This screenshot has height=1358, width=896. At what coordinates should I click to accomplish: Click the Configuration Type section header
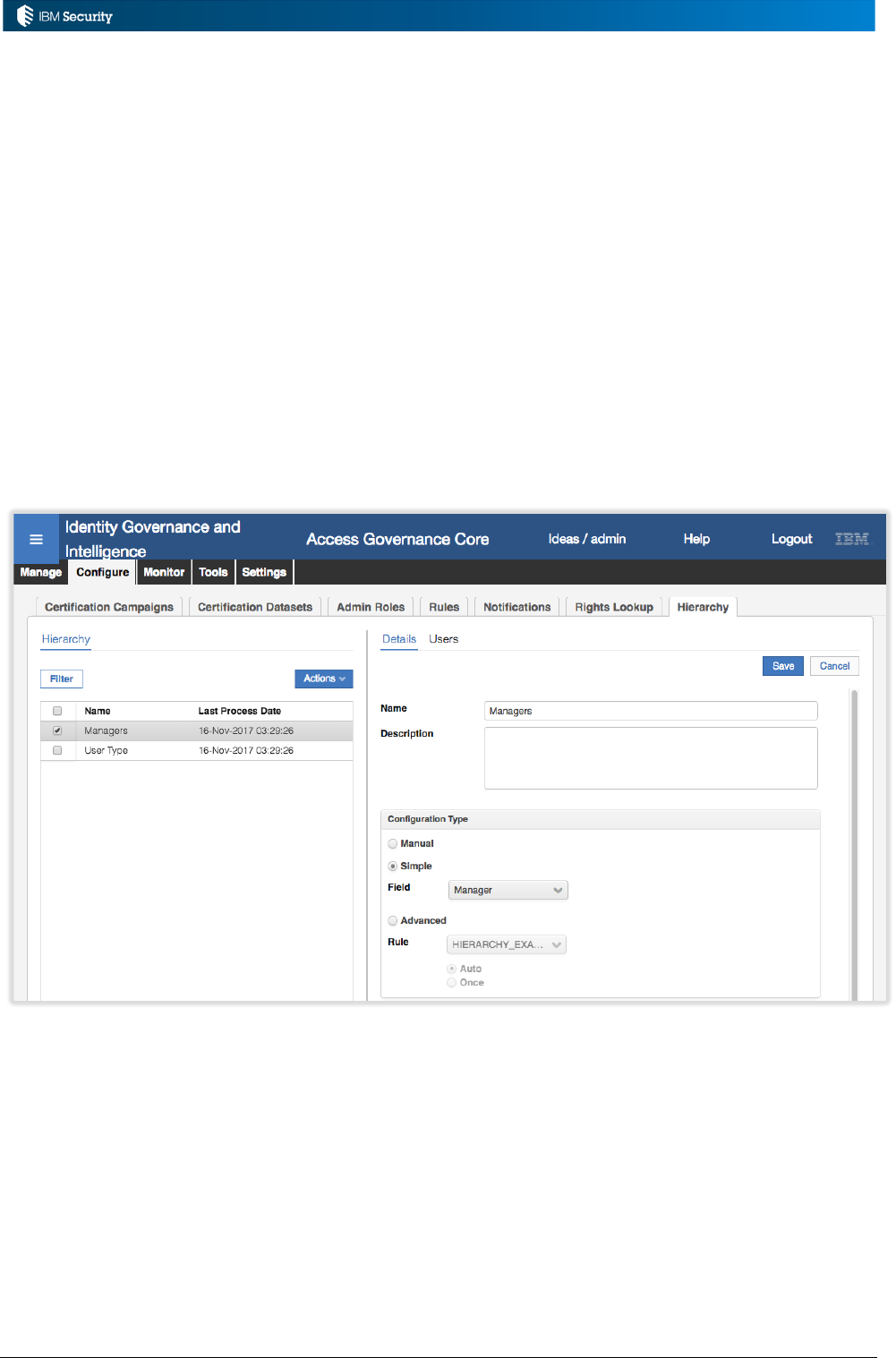[601, 819]
